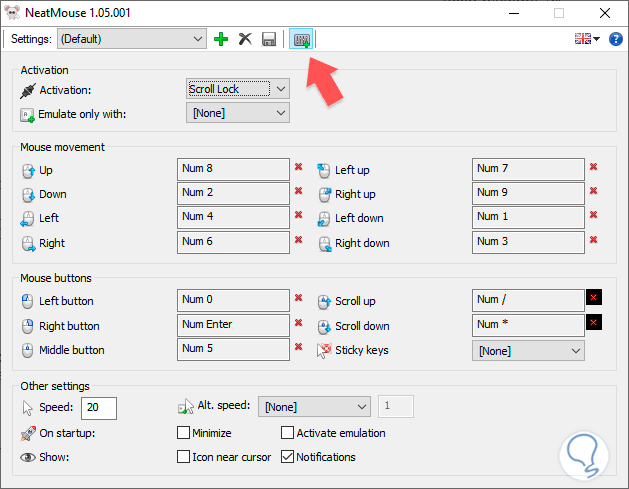This screenshot has height=489, width=629.
Task: Click the Left button field Num 0
Action: (x=233, y=300)
